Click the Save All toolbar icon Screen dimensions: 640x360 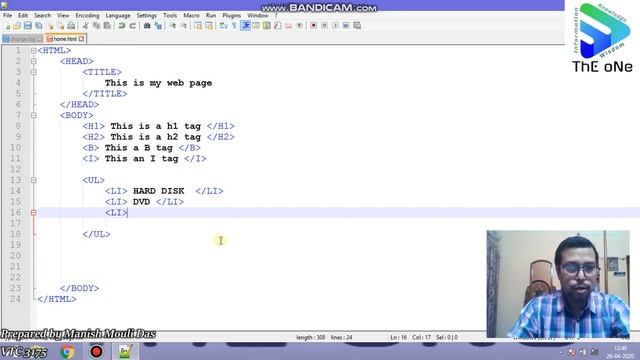tap(39, 26)
